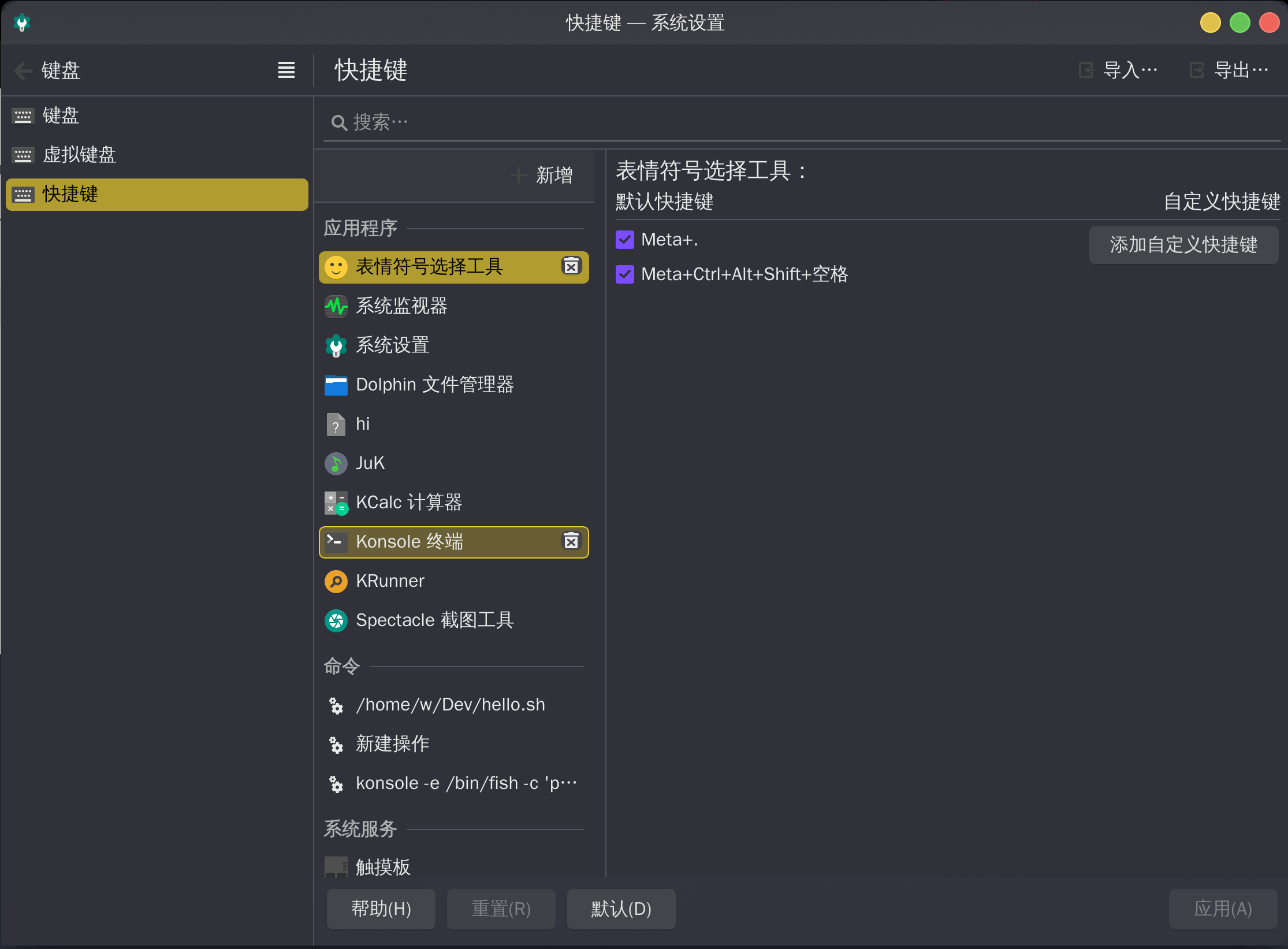This screenshot has height=949, width=1288.
Task: Select the hi application entry
Action: [x=454, y=424]
